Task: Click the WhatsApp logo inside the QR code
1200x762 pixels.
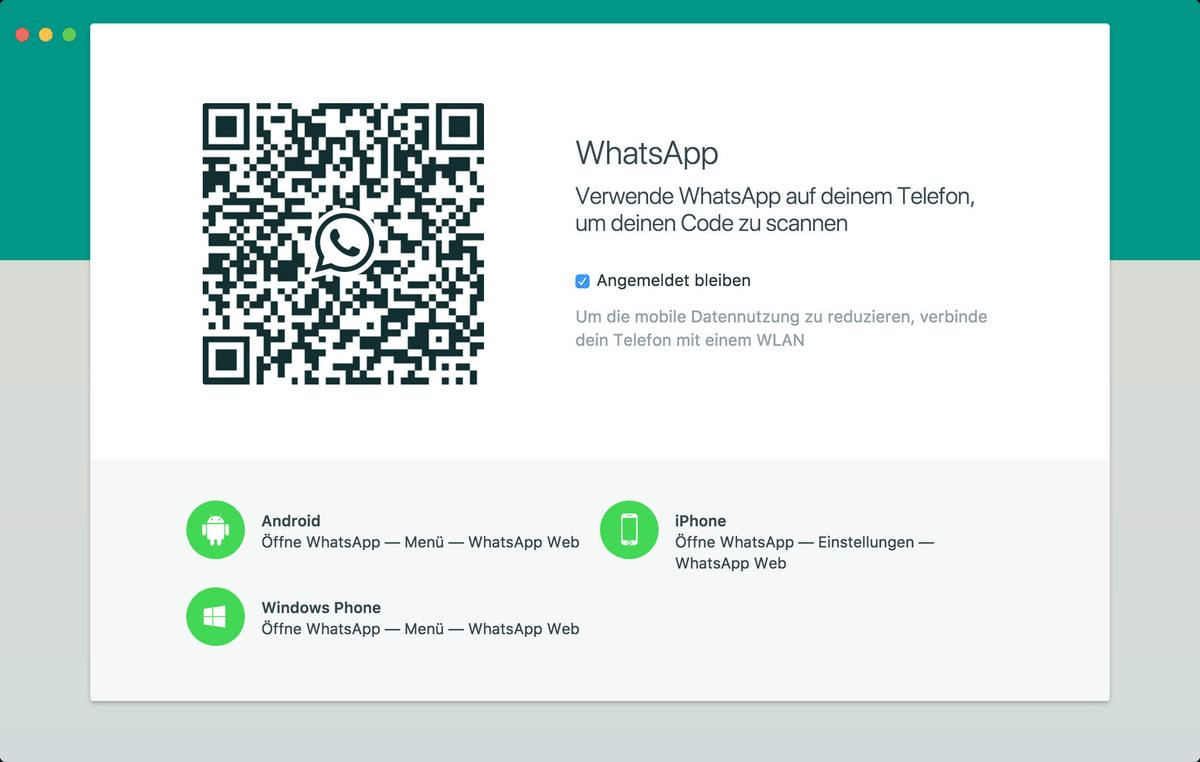Action: tap(344, 242)
